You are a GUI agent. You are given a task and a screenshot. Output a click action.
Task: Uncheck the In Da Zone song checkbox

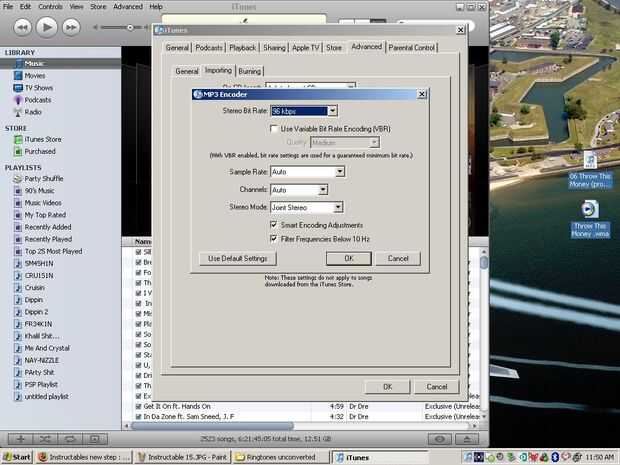(x=138, y=416)
